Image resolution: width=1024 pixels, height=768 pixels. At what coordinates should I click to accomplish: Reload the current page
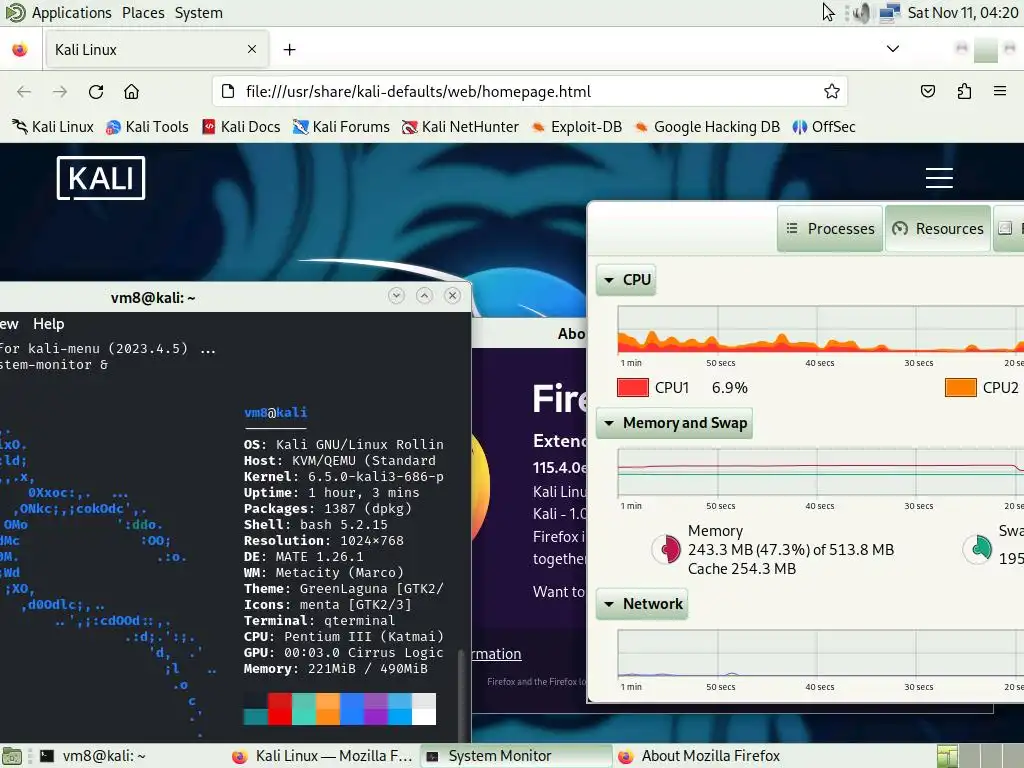(96, 92)
